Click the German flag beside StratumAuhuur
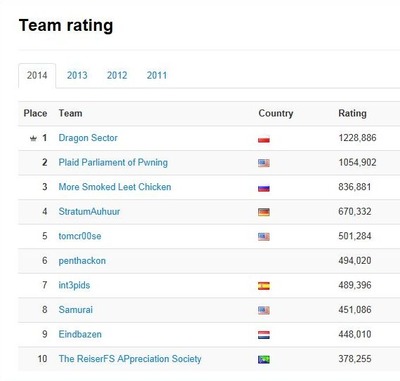 264,212
